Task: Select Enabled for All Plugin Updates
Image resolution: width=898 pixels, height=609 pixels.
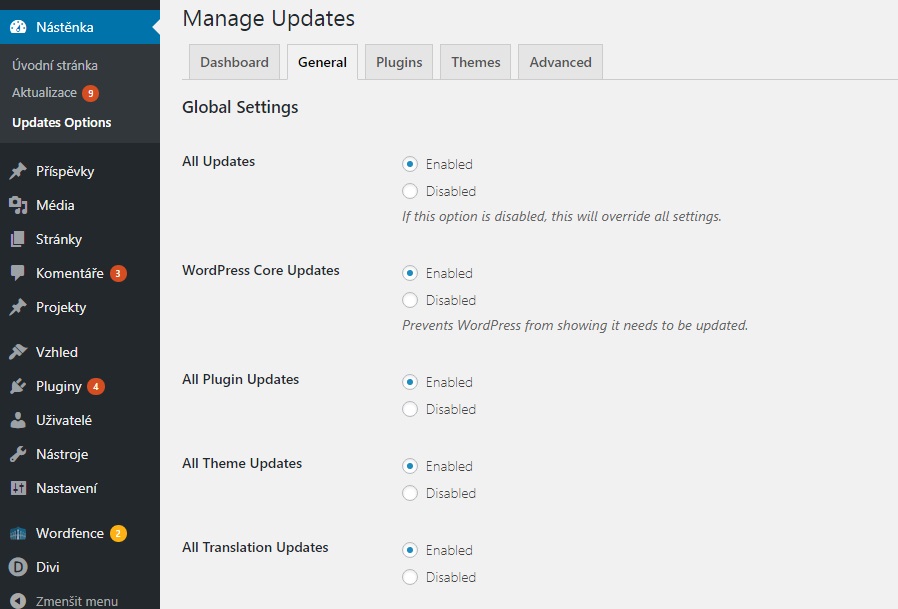Action: tap(410, 382)
